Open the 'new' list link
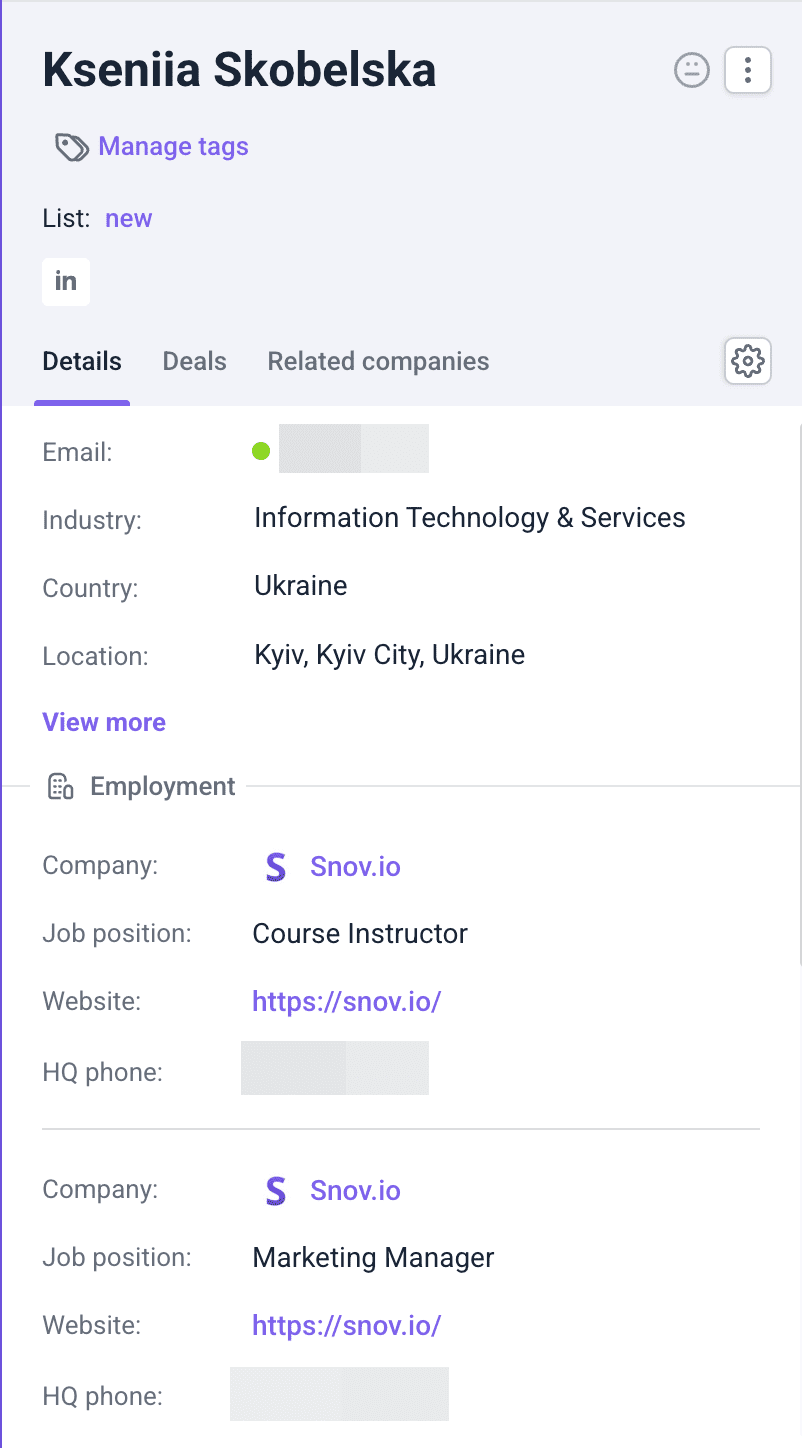802x1448 pixels. pyautogui.click(x=128, y=219)
